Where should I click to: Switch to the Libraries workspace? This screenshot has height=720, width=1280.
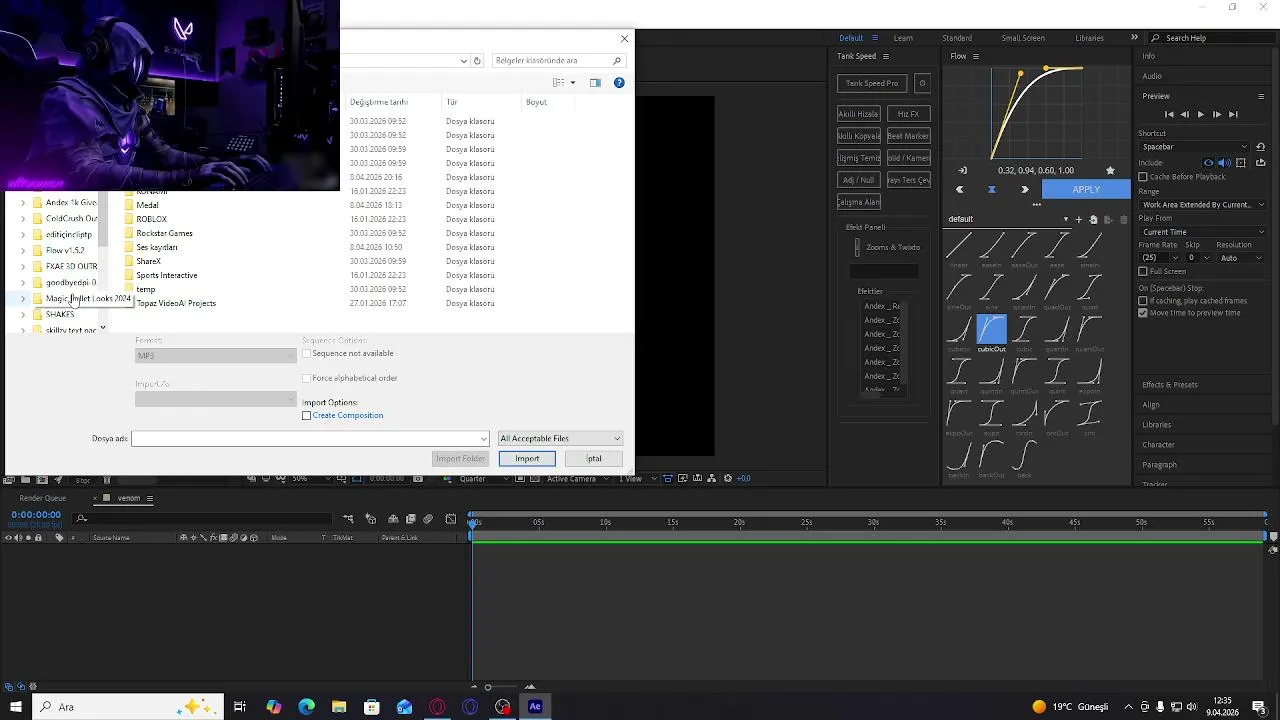point(1089,38)
